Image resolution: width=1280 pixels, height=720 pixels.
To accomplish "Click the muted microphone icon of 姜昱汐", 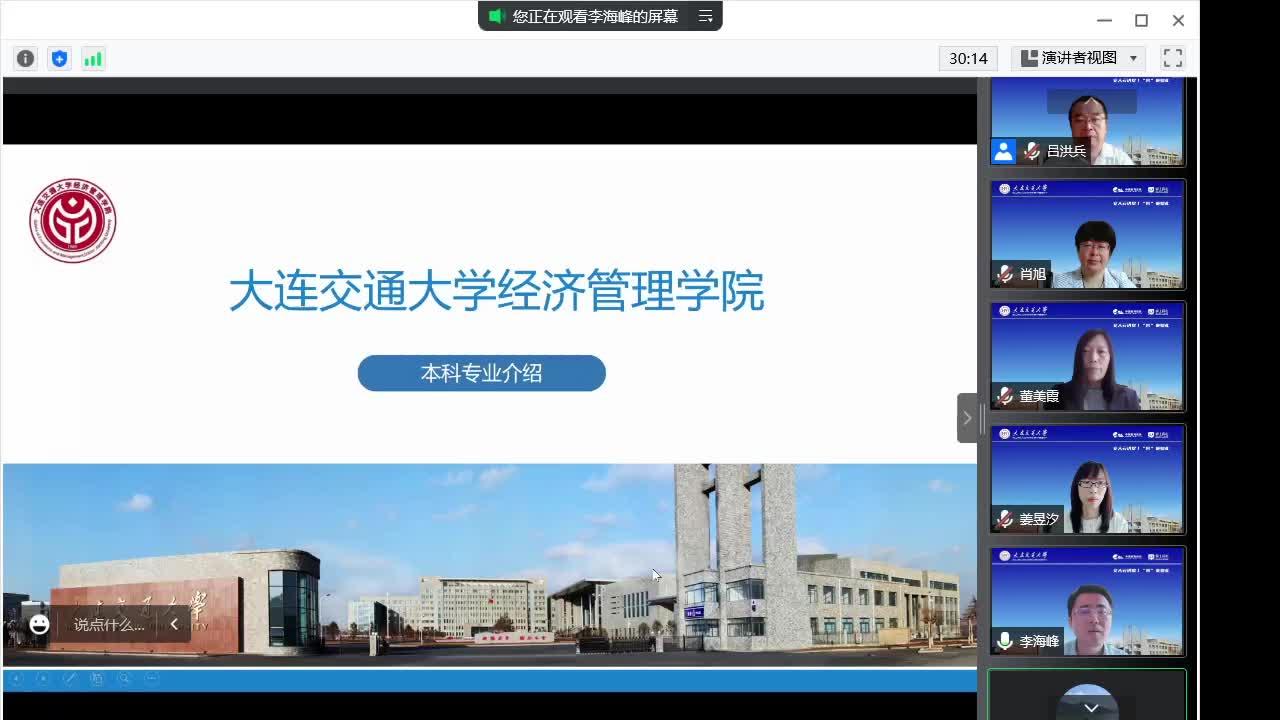I will [x=1005, y=519].
